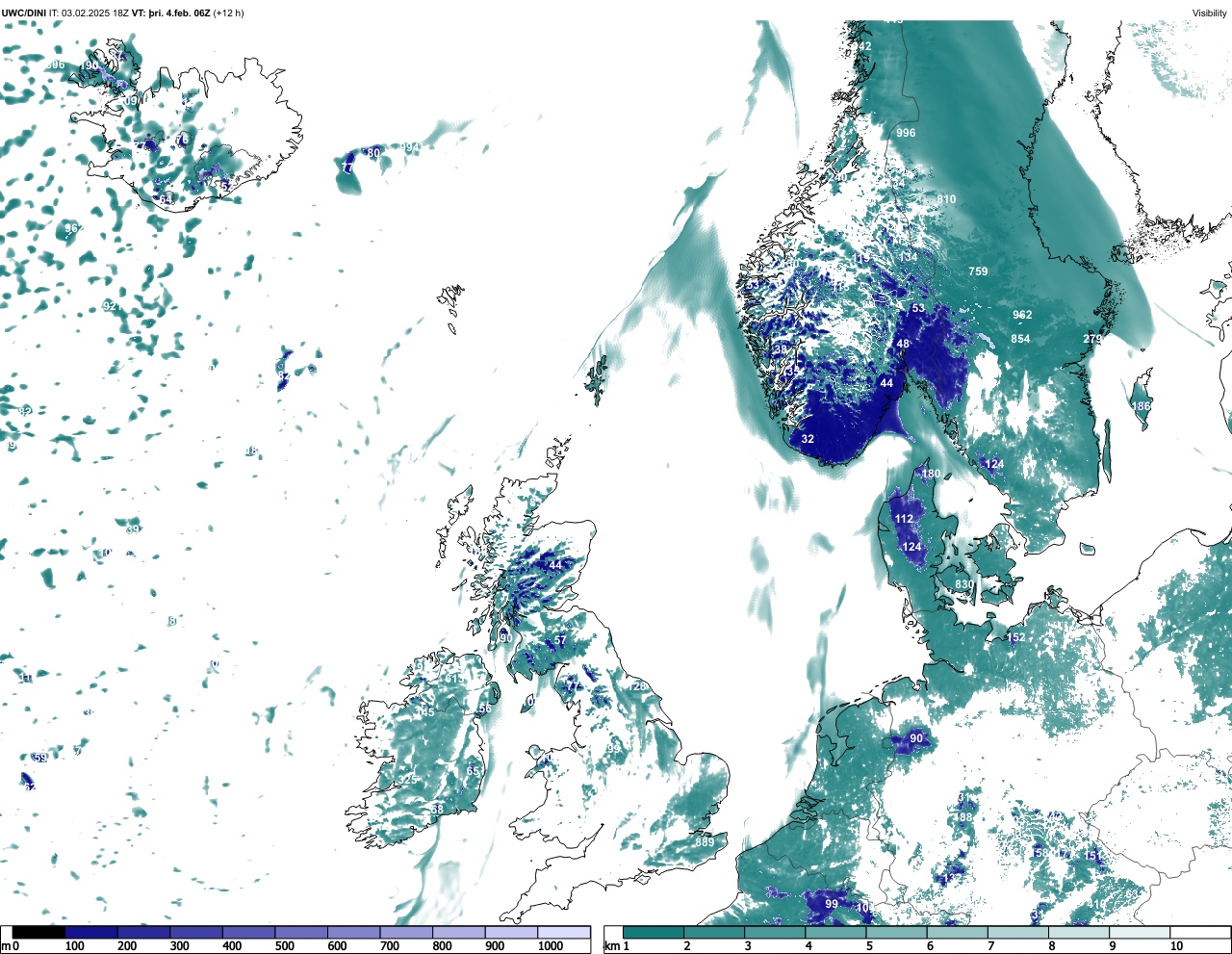Click the "134" value in Norway
Image resolution: width=1232 pixels, height=954 pixels.
coord(908,257)
